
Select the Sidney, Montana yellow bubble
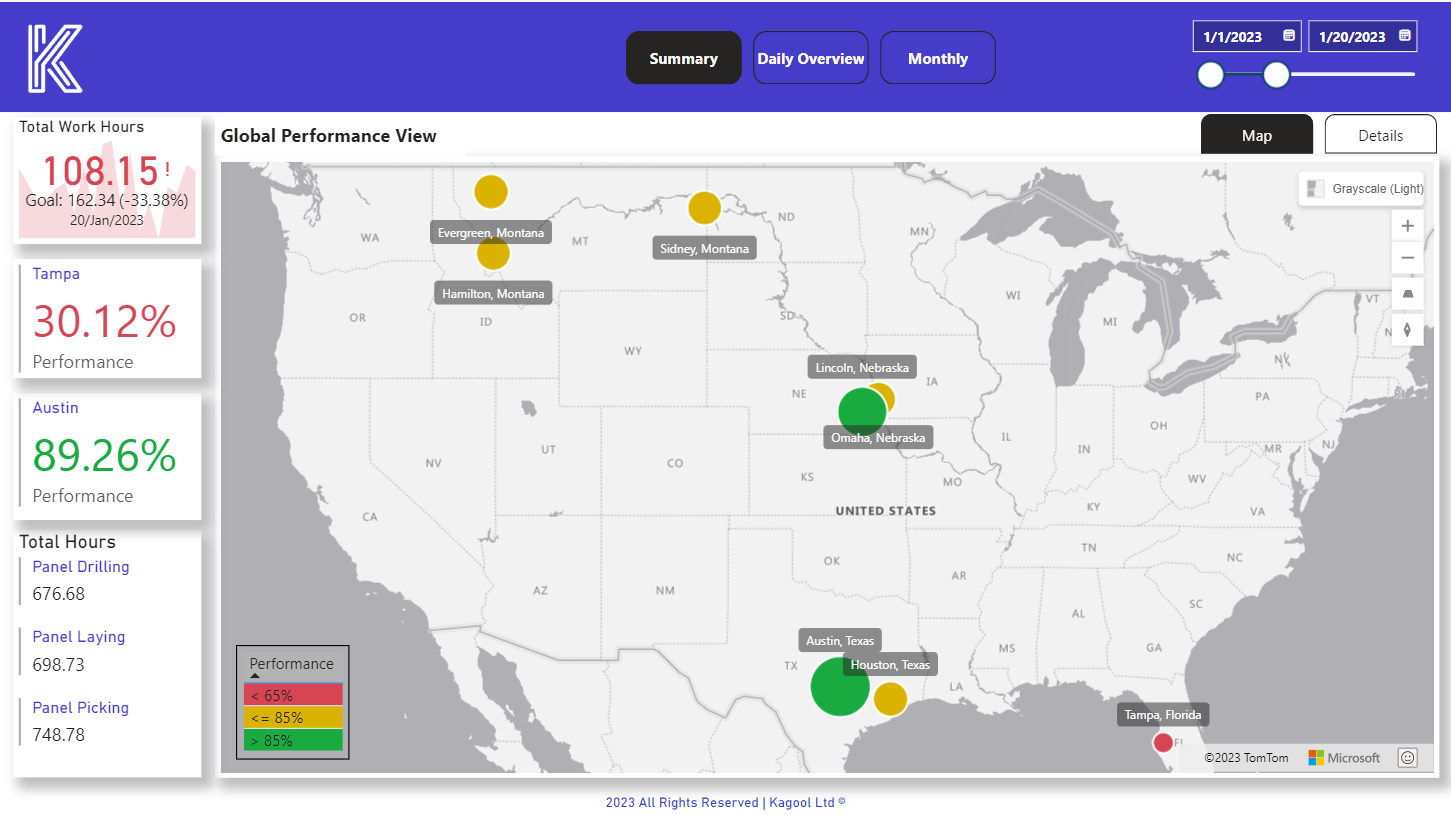(x=704, y=208)
